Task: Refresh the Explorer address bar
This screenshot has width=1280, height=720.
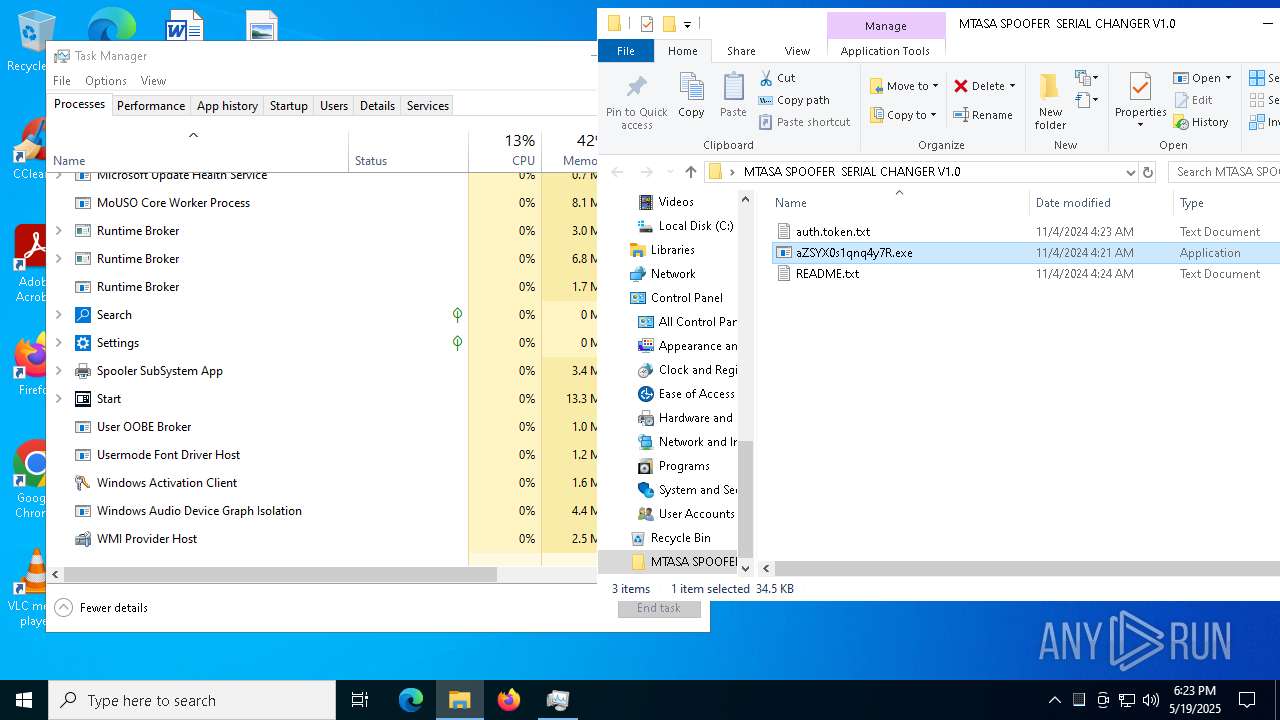Action: 1148,172
